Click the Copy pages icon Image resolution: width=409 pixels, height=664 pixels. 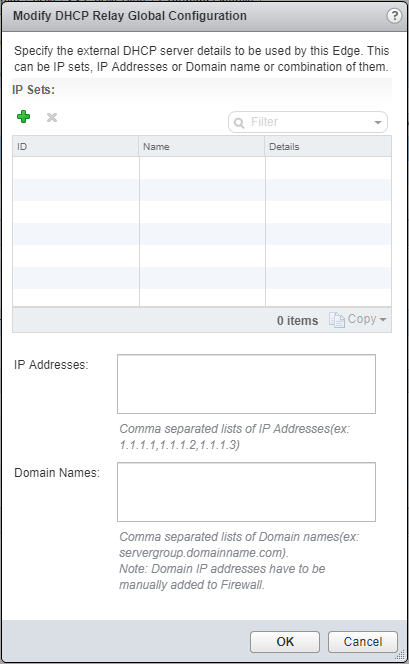[337, 320]
